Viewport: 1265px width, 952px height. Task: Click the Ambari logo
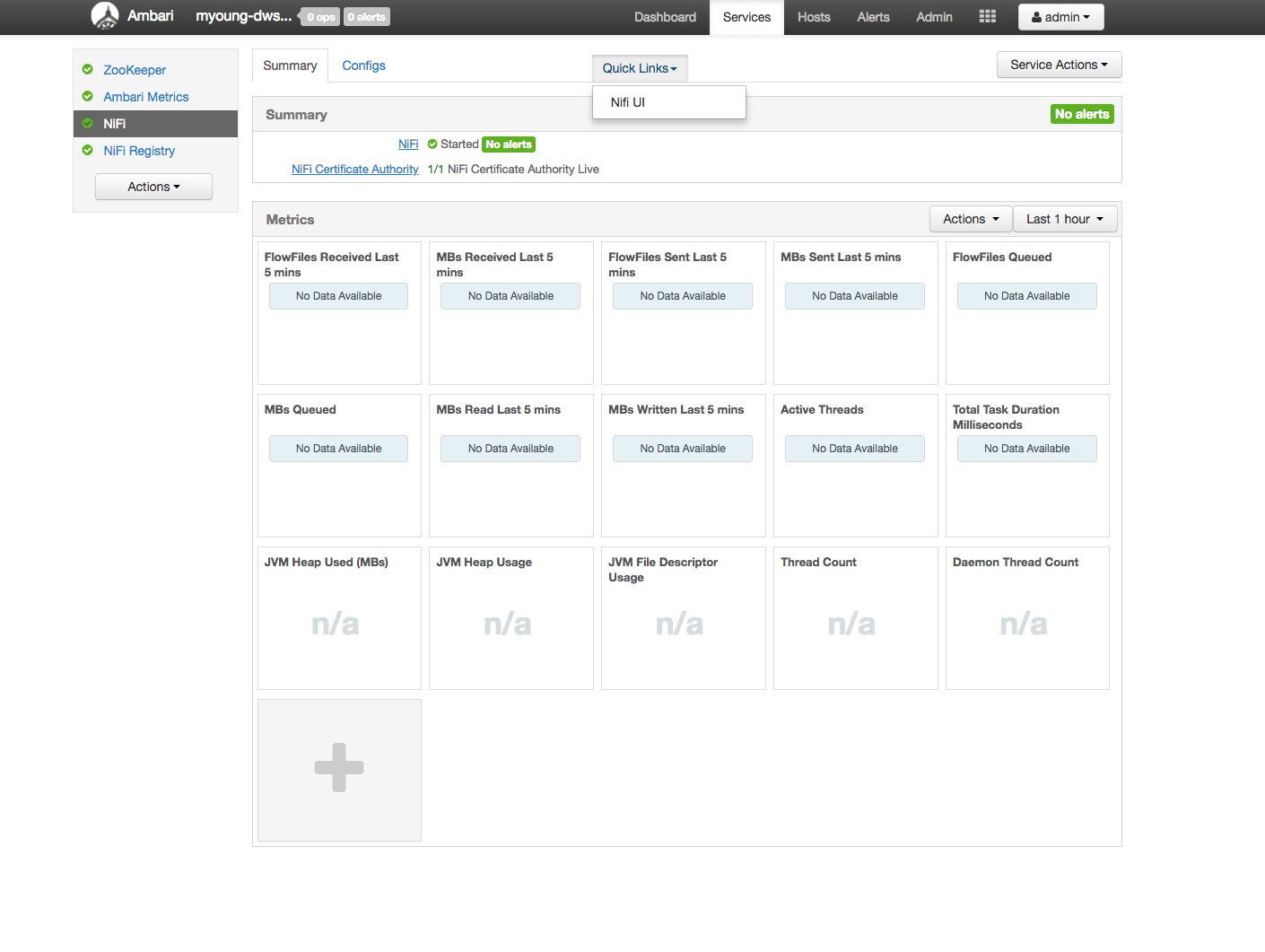(103, 15)
